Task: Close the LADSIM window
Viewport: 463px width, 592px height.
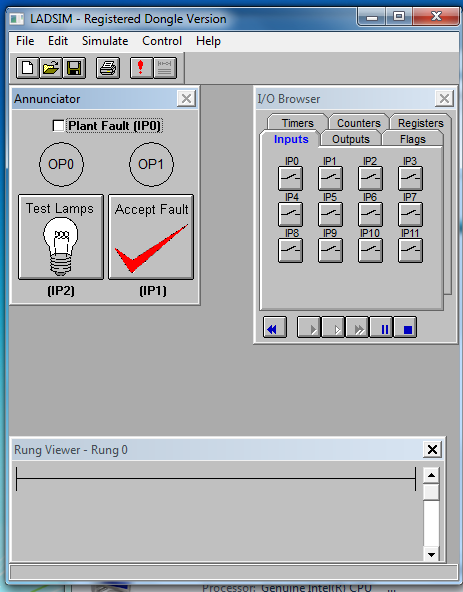Action: click(x=436, y=17)
